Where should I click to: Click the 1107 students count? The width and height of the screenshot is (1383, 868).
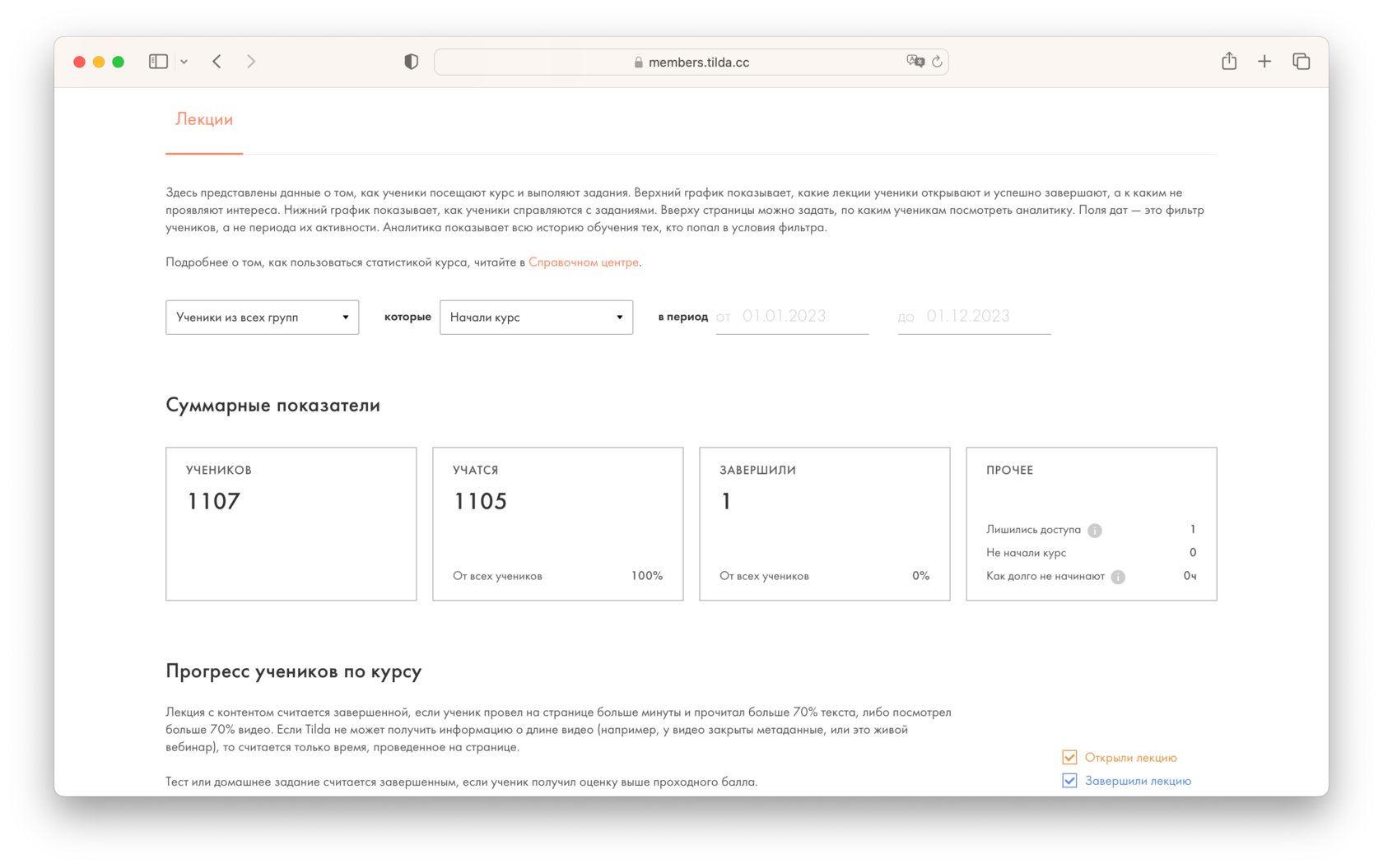click(214, 501)
